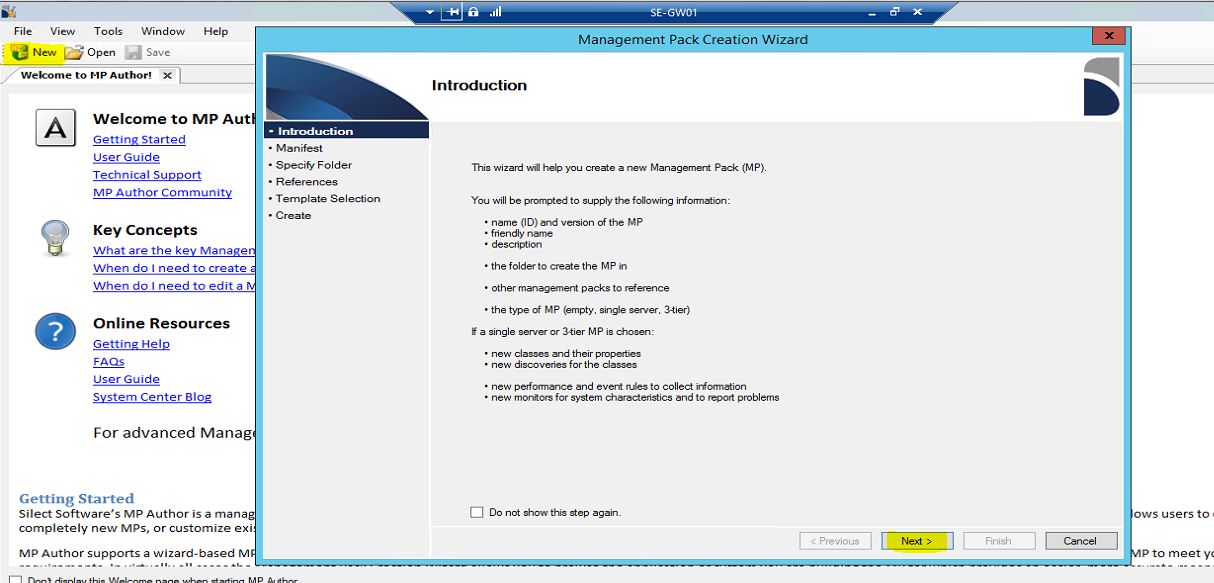Open the View menu
1214x583 pixels.
point(62,31)
